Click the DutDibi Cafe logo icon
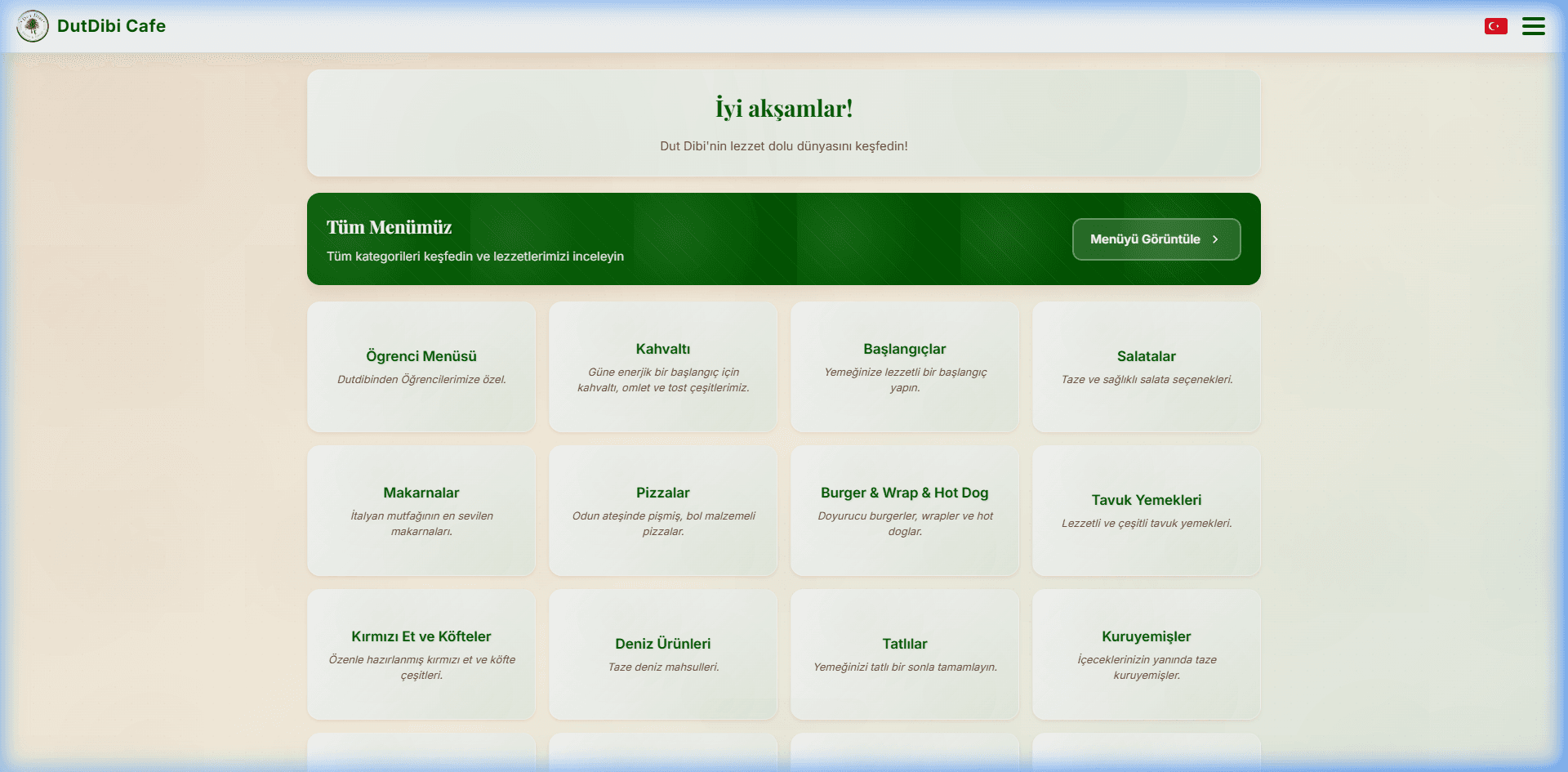The width and height of the screenshot is (1568, 772). point(33,26)
